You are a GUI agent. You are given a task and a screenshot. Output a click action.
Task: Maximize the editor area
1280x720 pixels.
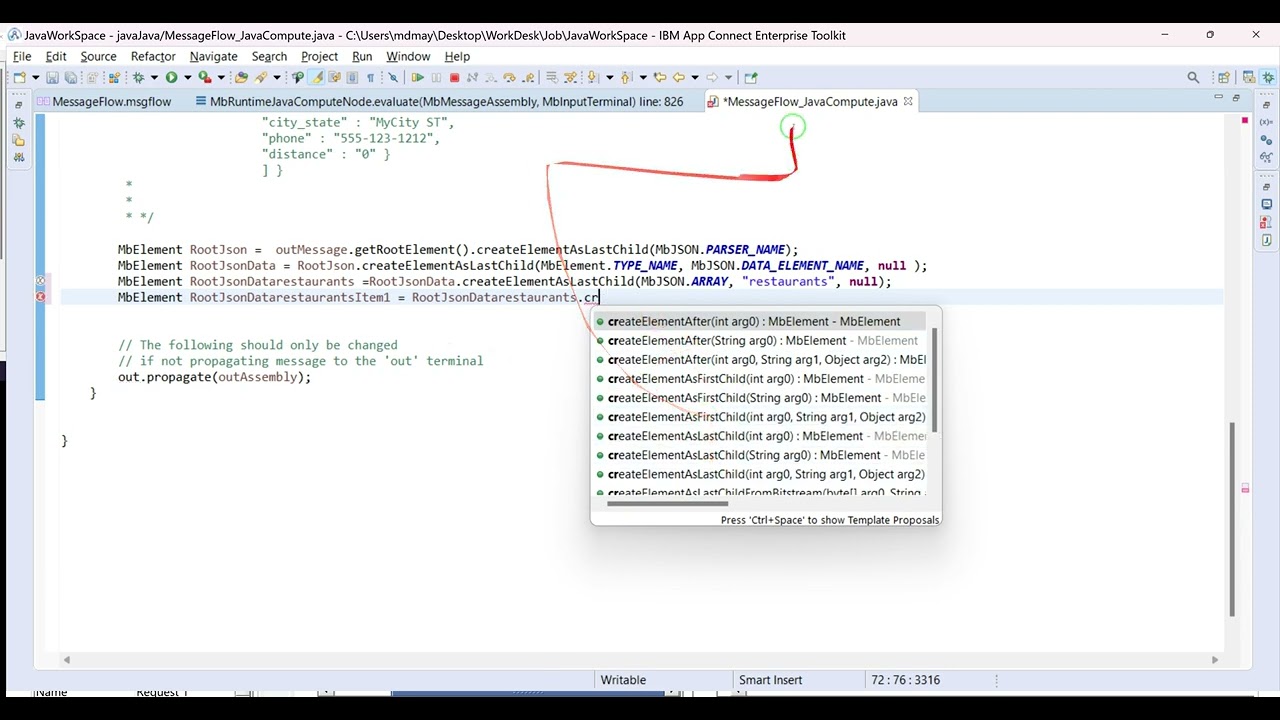[x=1236, y=97]
